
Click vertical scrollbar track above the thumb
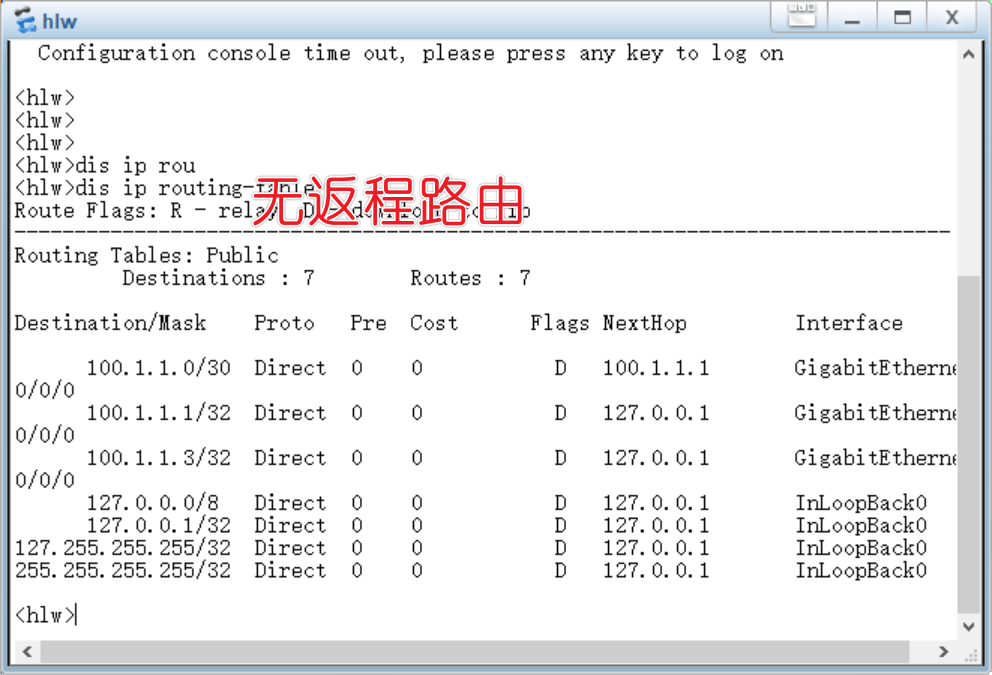pyautogui.click(x=968, y=170)
